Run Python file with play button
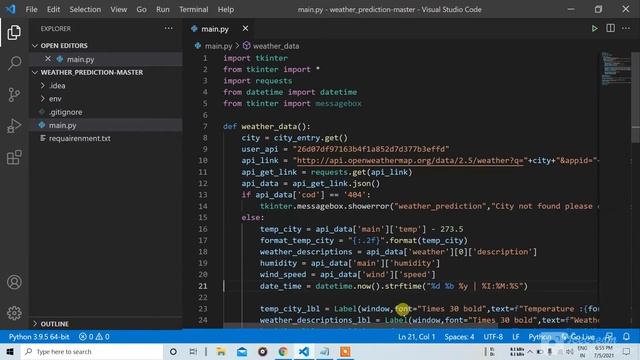The height and width of the screenshot is (360, 640). coord(594,29)
